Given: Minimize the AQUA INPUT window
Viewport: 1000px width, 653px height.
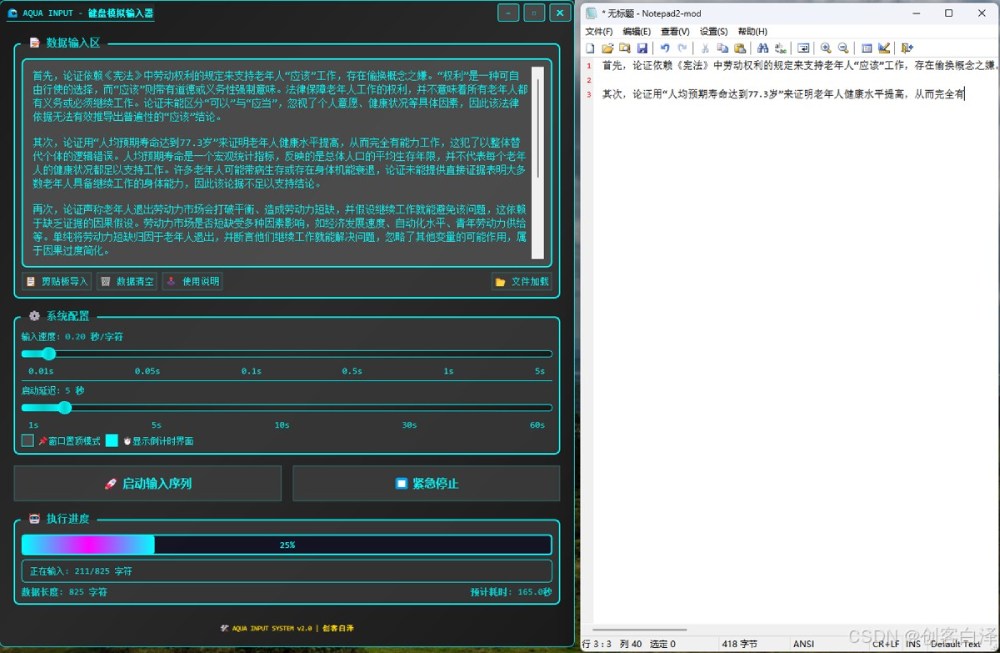Looking at the screenshot, I should pyautogui.click(x=508, y=13).
